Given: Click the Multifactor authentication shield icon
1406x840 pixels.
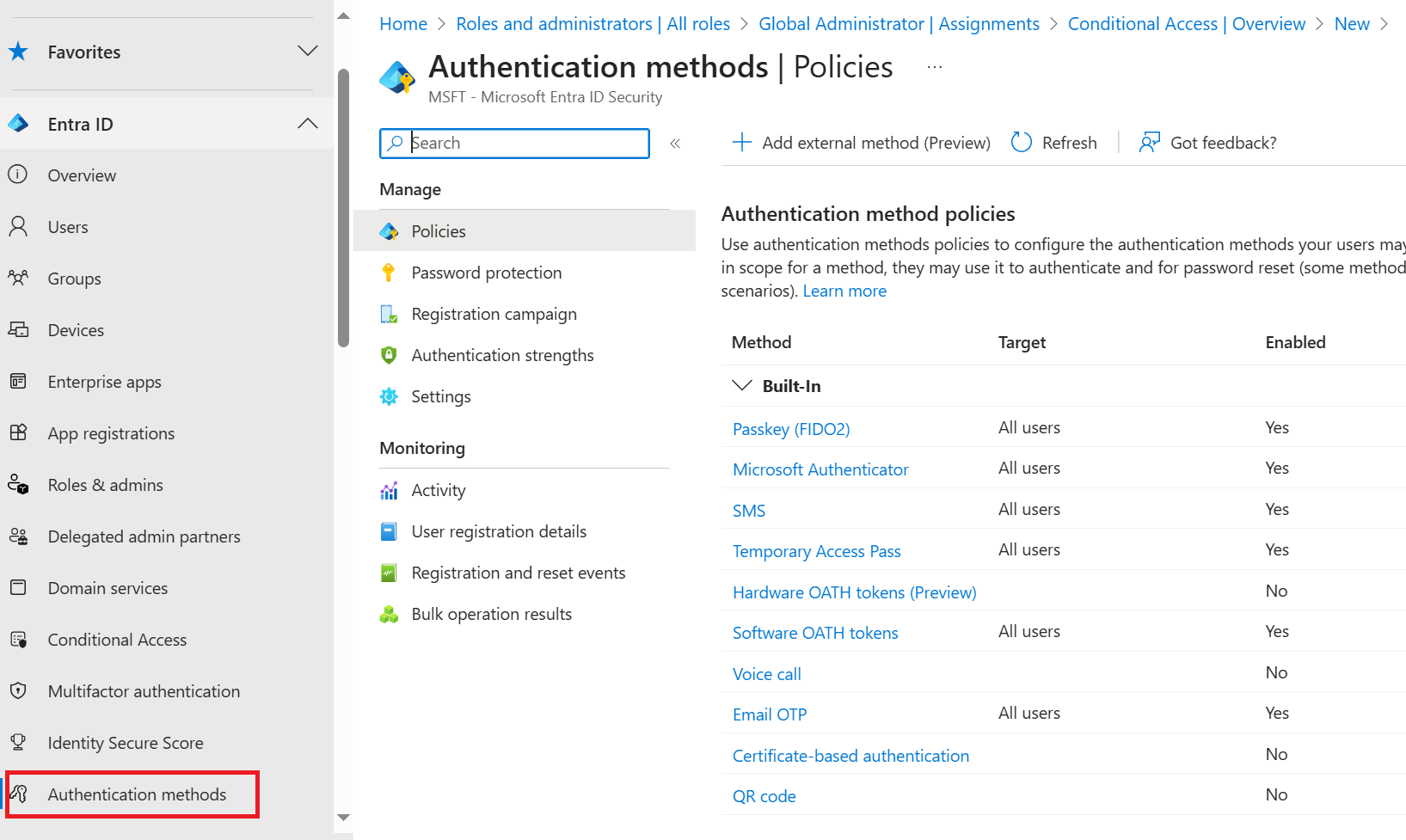Looking at the screenshot, I should pos(18,690).
